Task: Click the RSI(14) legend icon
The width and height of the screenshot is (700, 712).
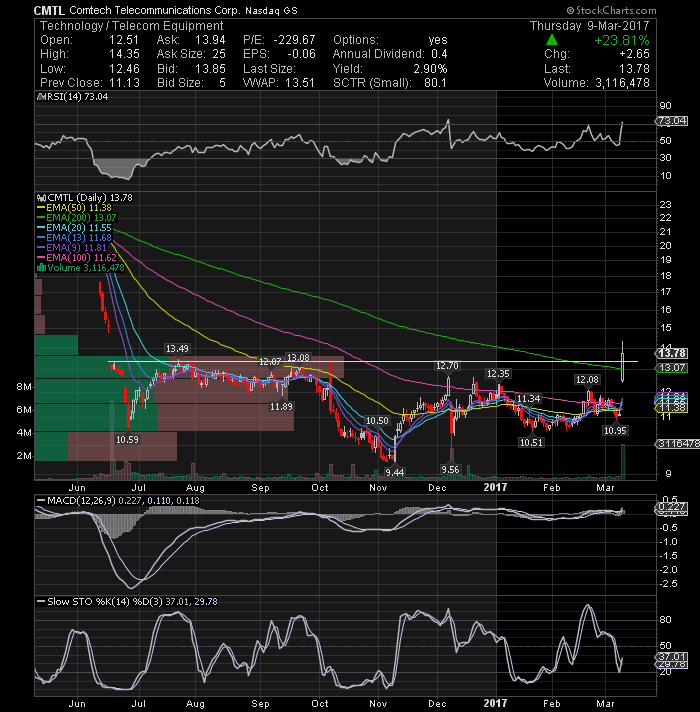Action: coord(40,97)
